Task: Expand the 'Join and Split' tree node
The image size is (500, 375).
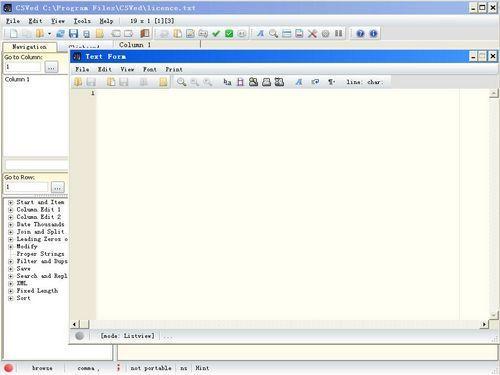Action: pos(10,232)
